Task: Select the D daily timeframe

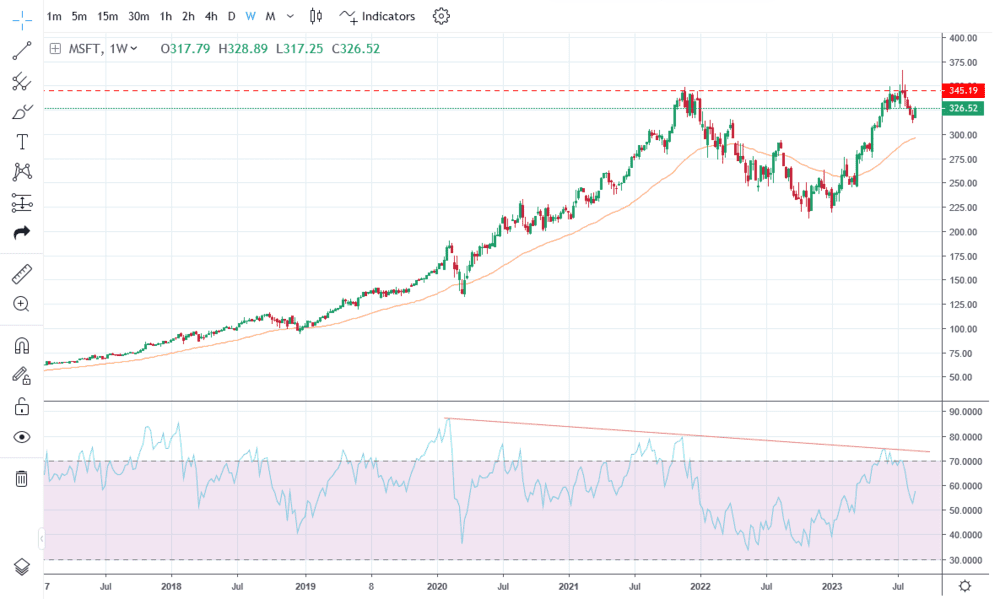Action: [231, 16]
